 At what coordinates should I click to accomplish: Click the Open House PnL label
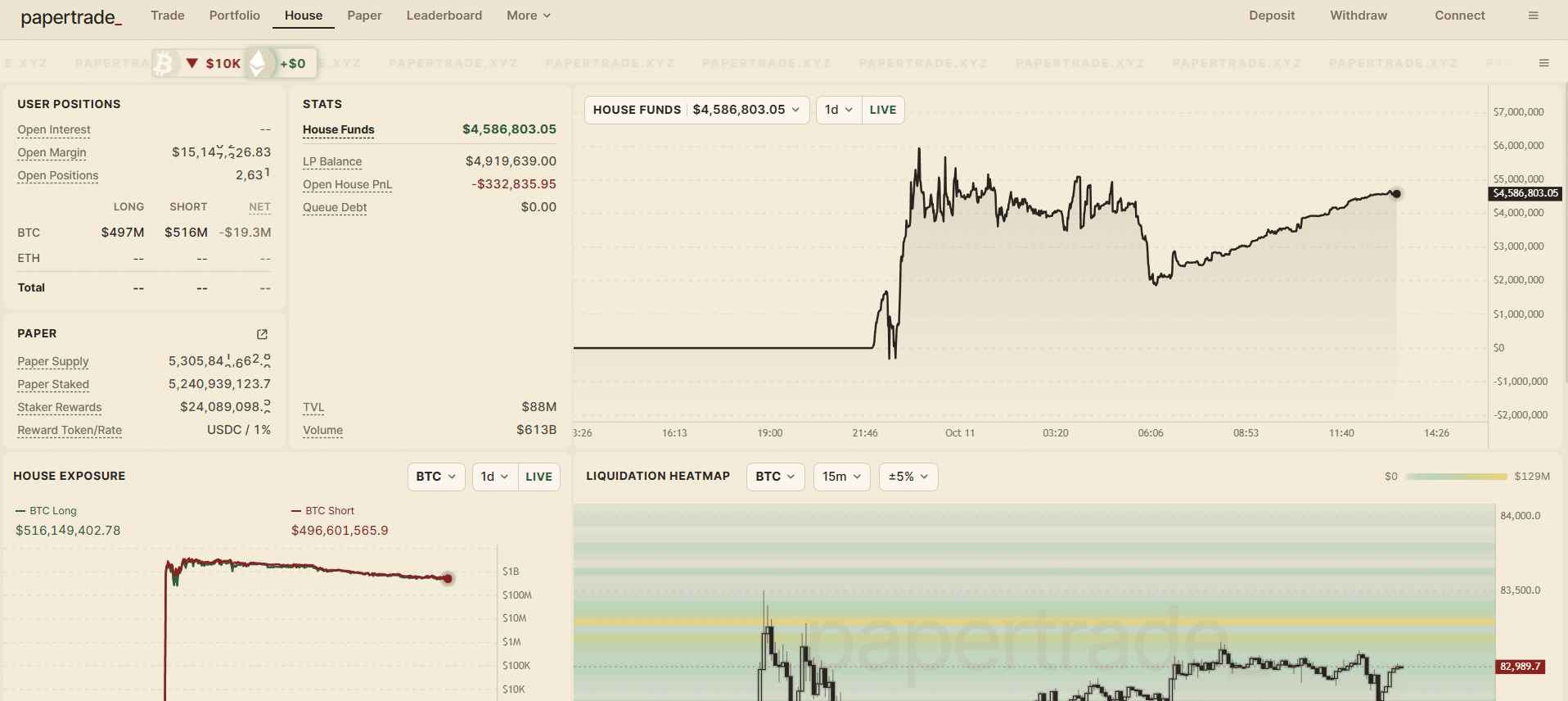pos(348,184)
